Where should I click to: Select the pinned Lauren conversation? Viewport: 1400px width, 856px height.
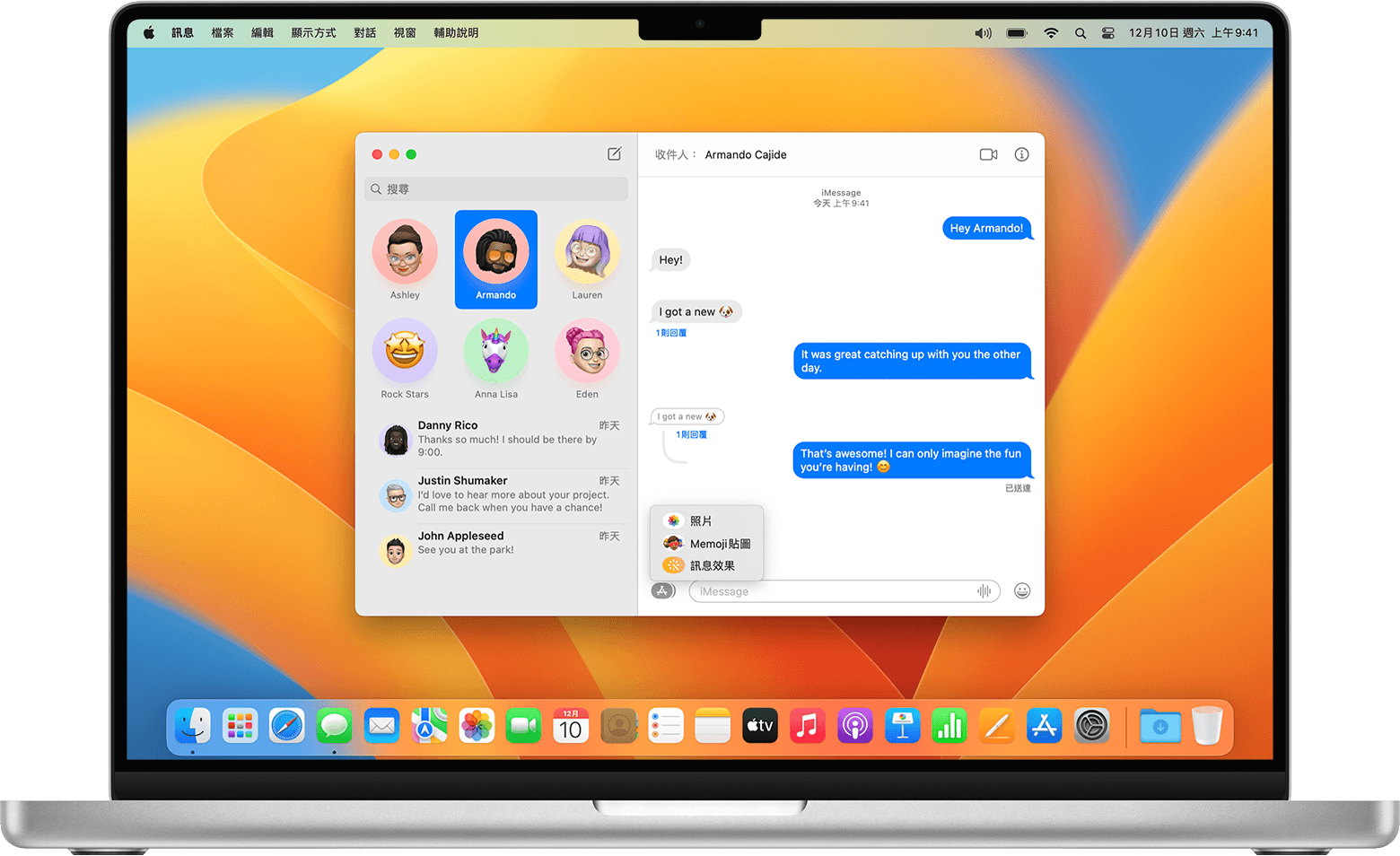coord(587,260)
